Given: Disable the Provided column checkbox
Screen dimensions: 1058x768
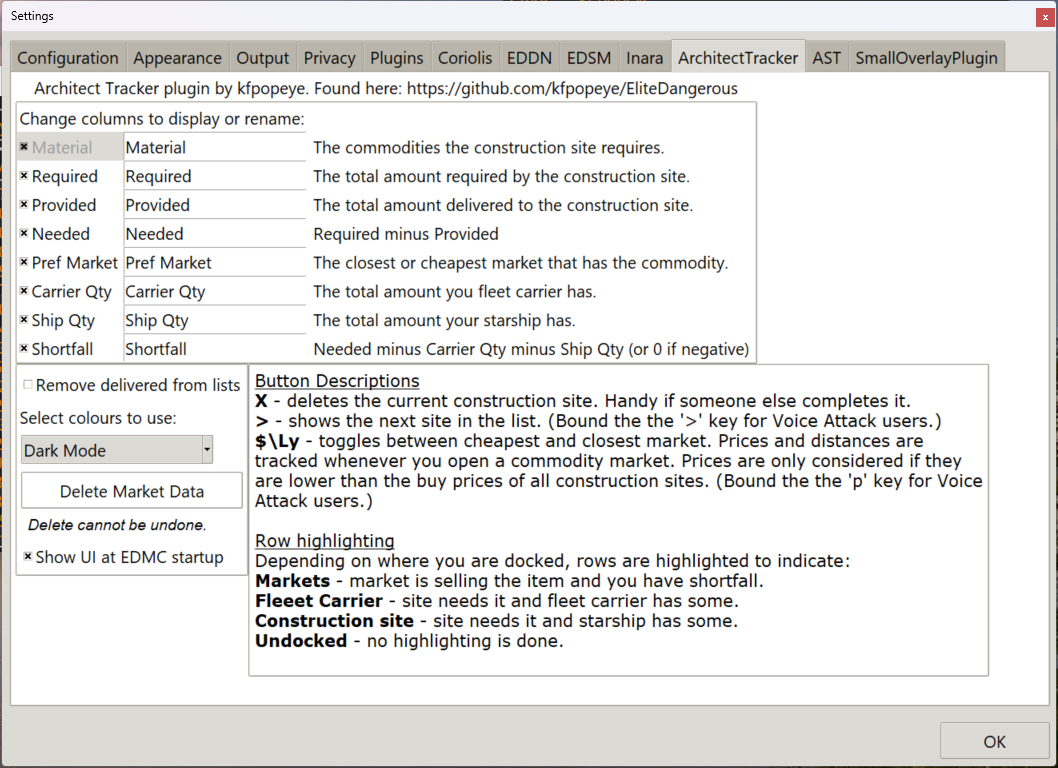Looking at the screenshot, I should point(24,205).
